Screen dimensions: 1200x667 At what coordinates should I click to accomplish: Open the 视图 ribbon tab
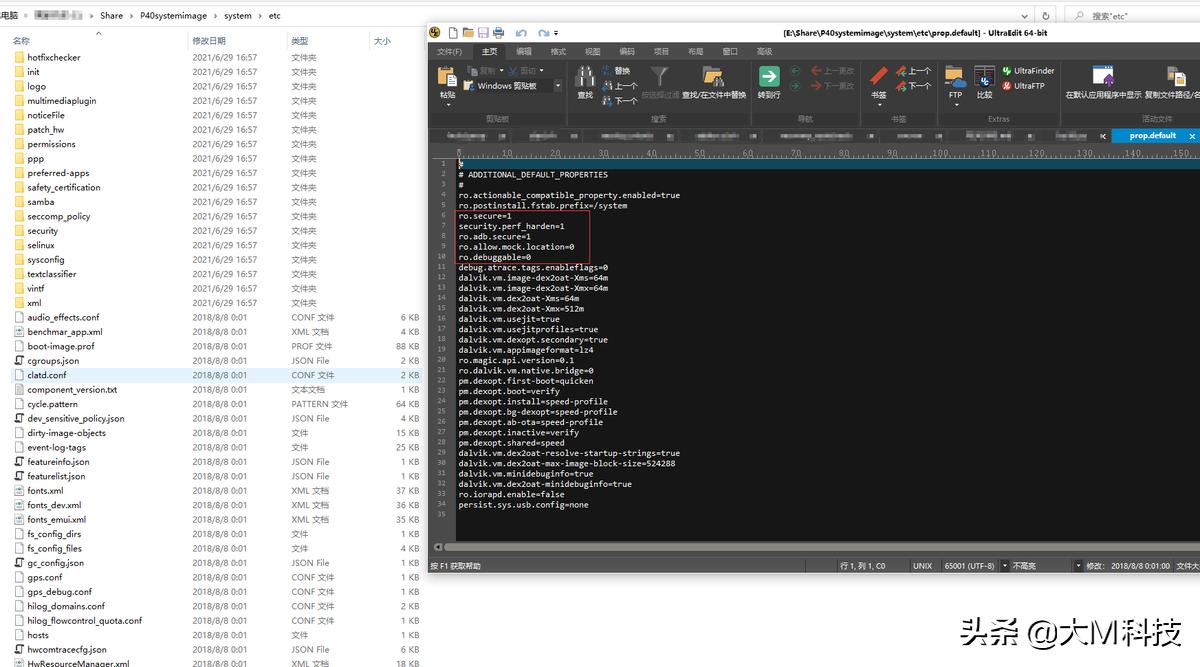[x=592, y=51]
